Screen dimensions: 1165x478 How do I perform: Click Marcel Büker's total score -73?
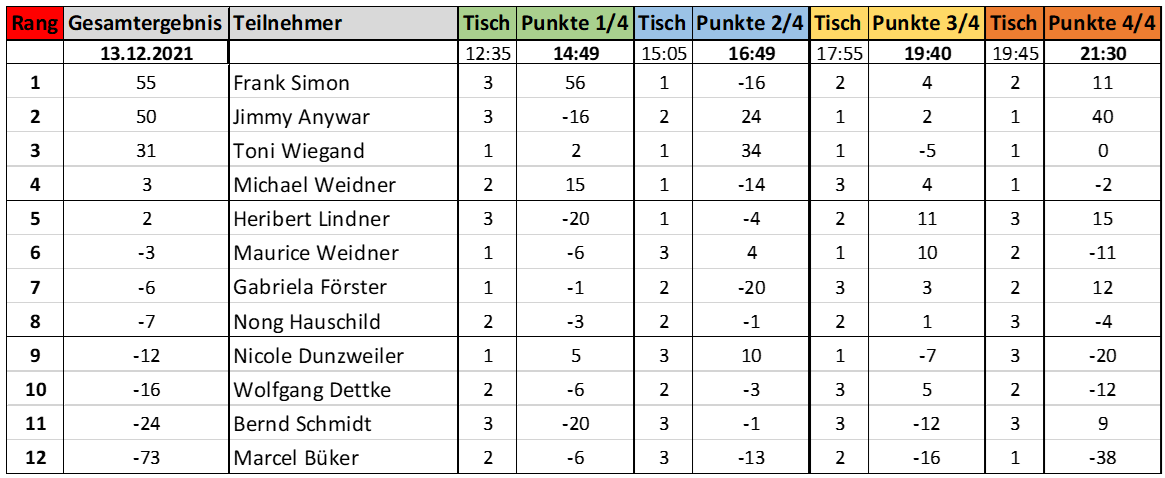point(146,458)
